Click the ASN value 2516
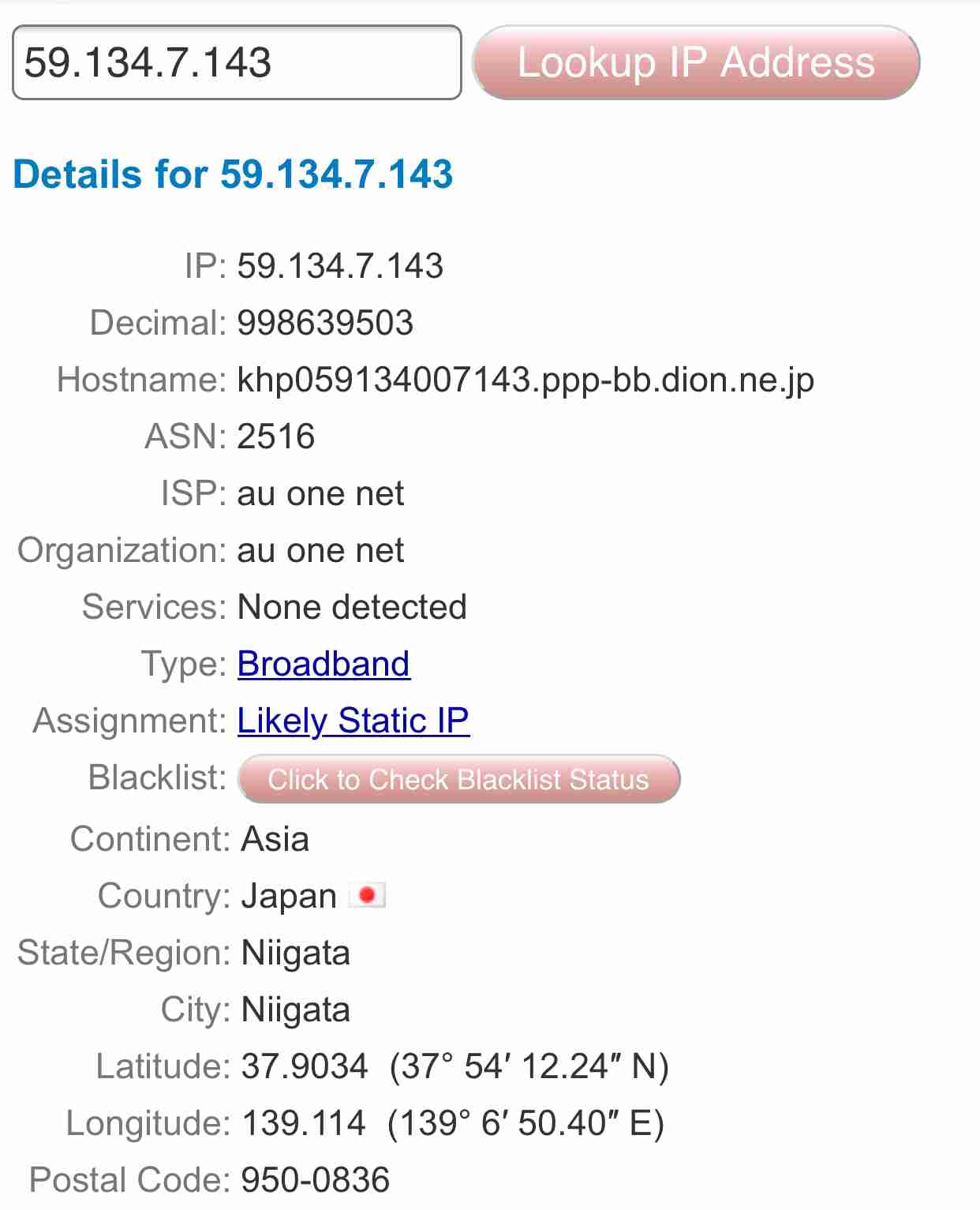 276,436
